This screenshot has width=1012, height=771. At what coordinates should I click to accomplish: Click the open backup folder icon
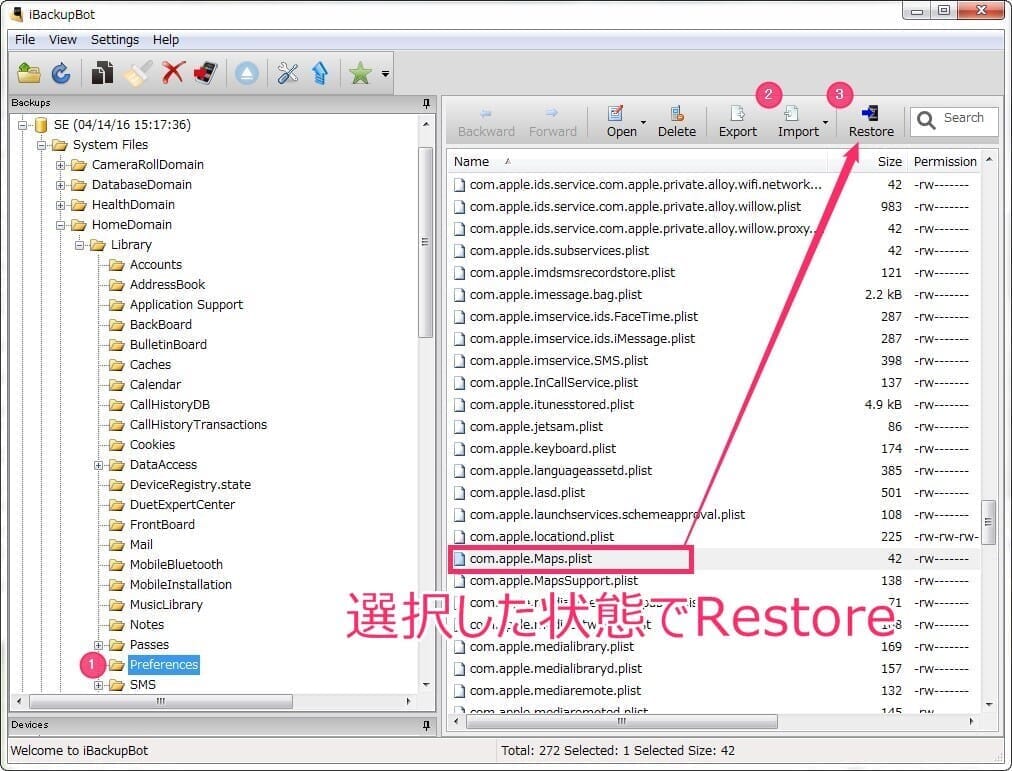pos(29,73)
